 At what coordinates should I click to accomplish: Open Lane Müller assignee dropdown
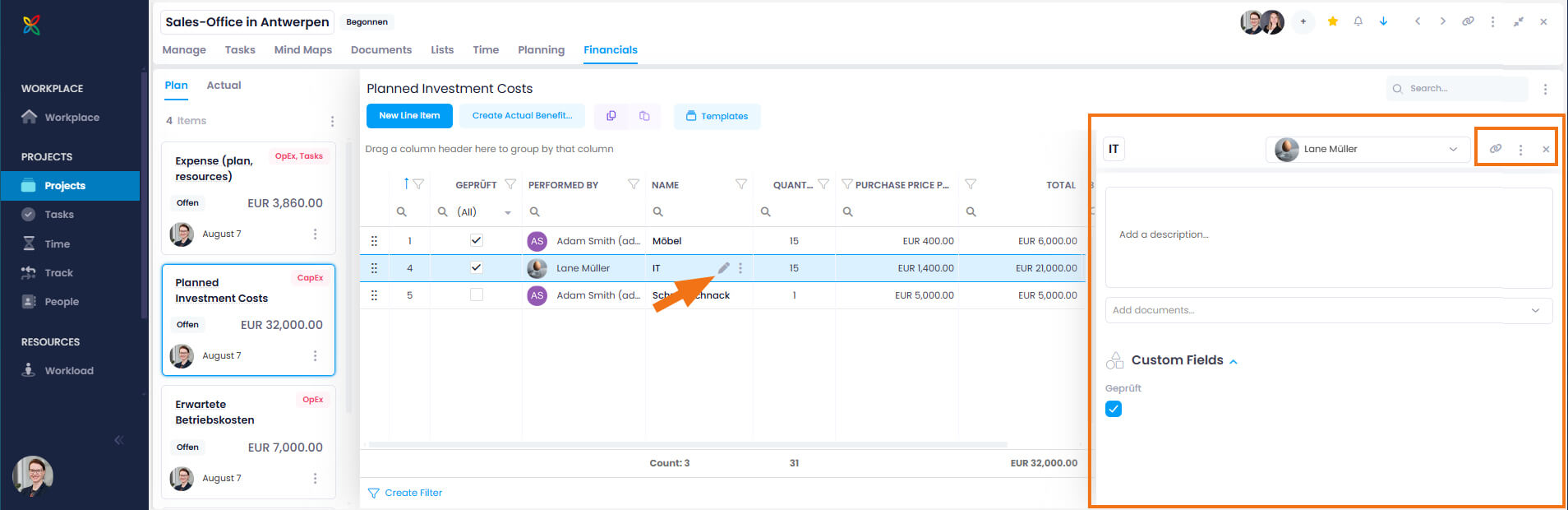tap(1367, 149)
